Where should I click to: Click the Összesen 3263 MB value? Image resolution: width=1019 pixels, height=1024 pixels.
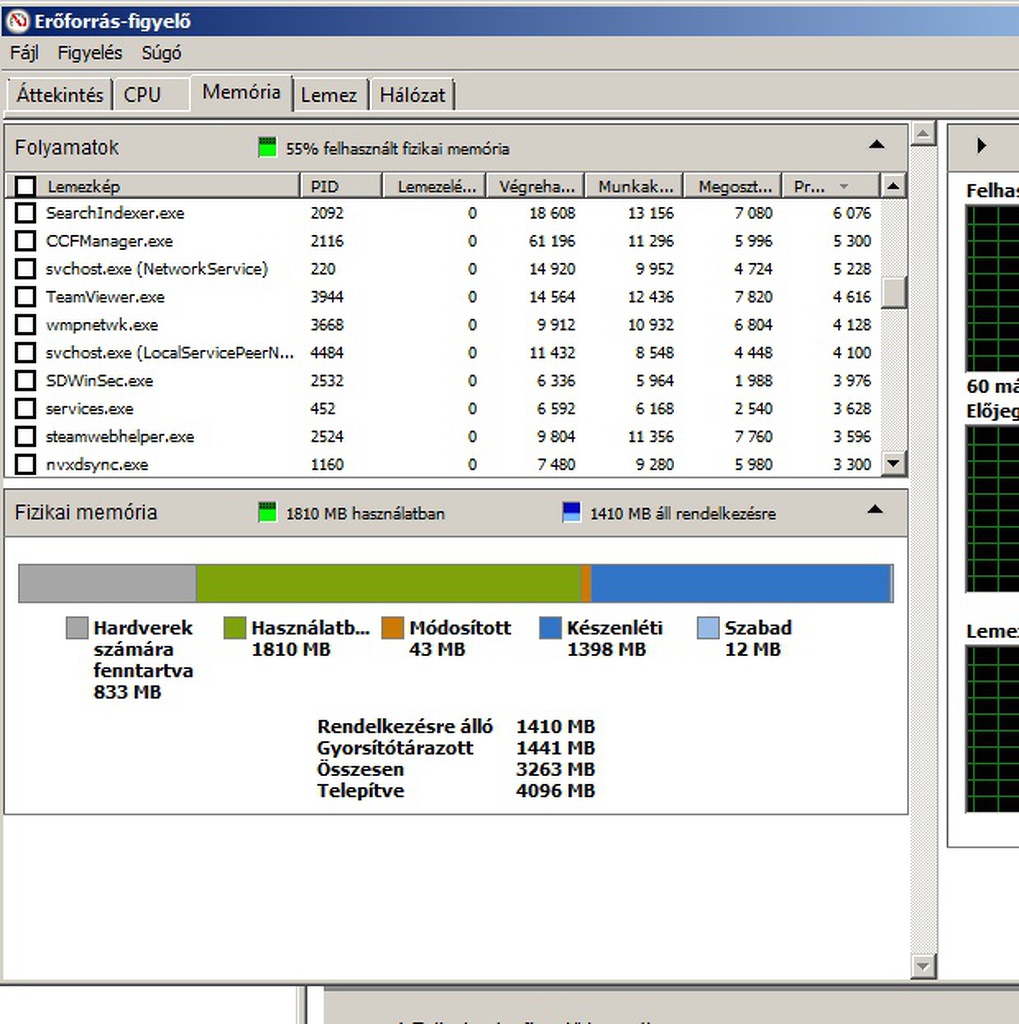(x=555, y=769)
